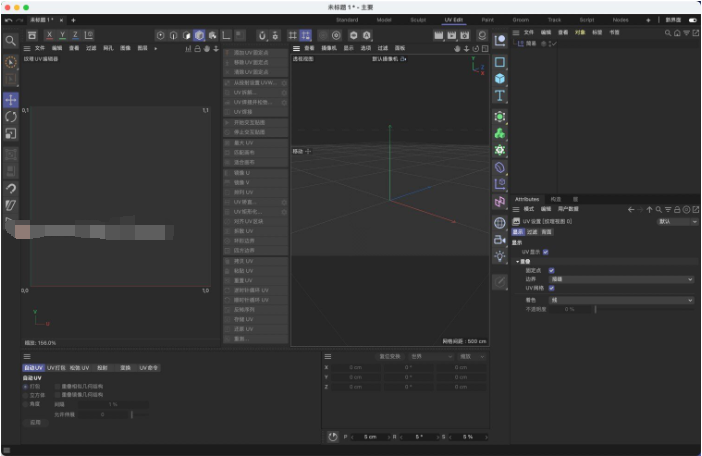Add a Null object from vertical palette
The width and height of the screenshot is (702, 456).
click(x=500, y=41)
